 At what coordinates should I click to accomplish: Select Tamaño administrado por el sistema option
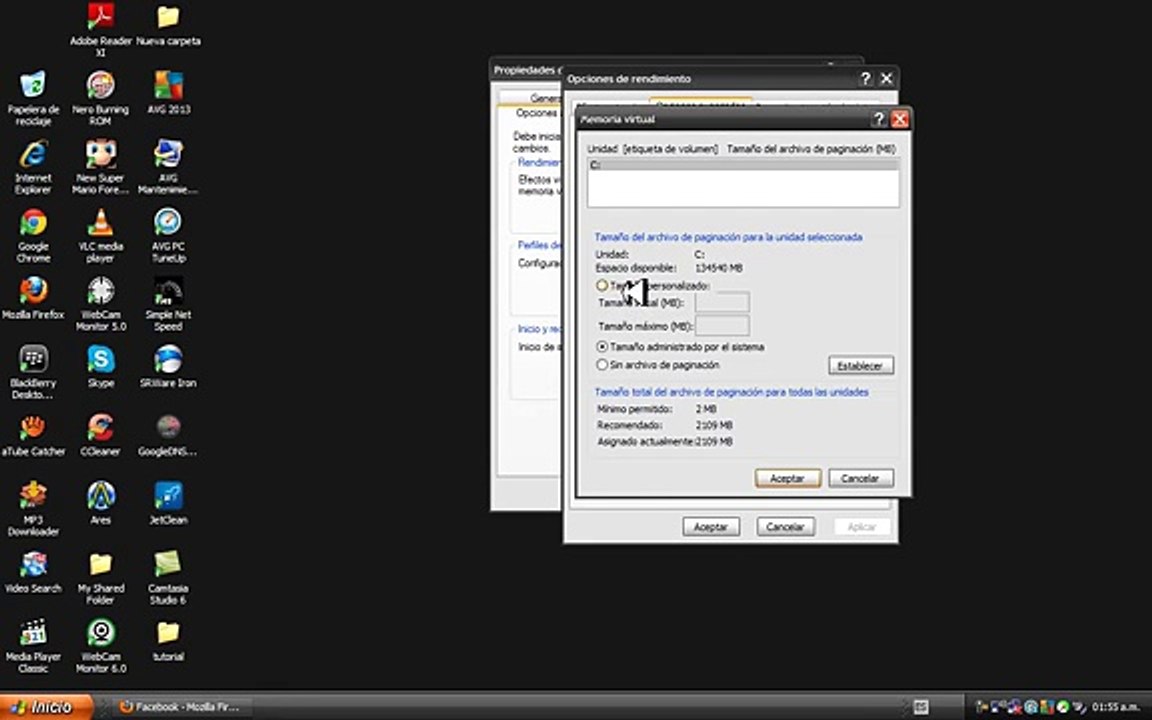pyautogui.click(x=602, y=346)
